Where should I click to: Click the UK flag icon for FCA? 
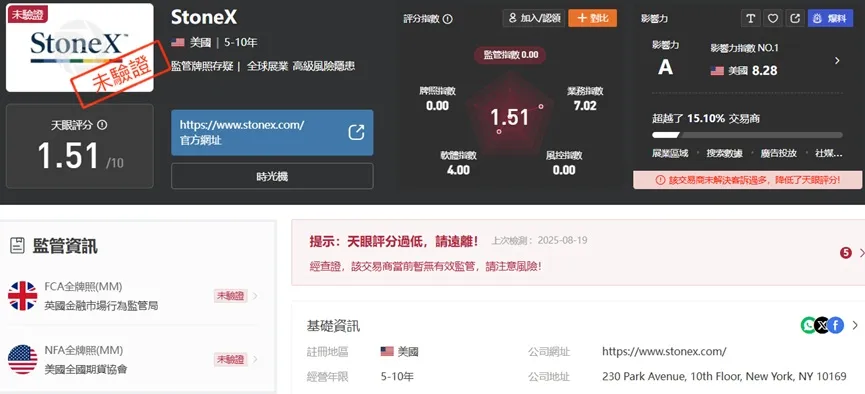[23, 296]
